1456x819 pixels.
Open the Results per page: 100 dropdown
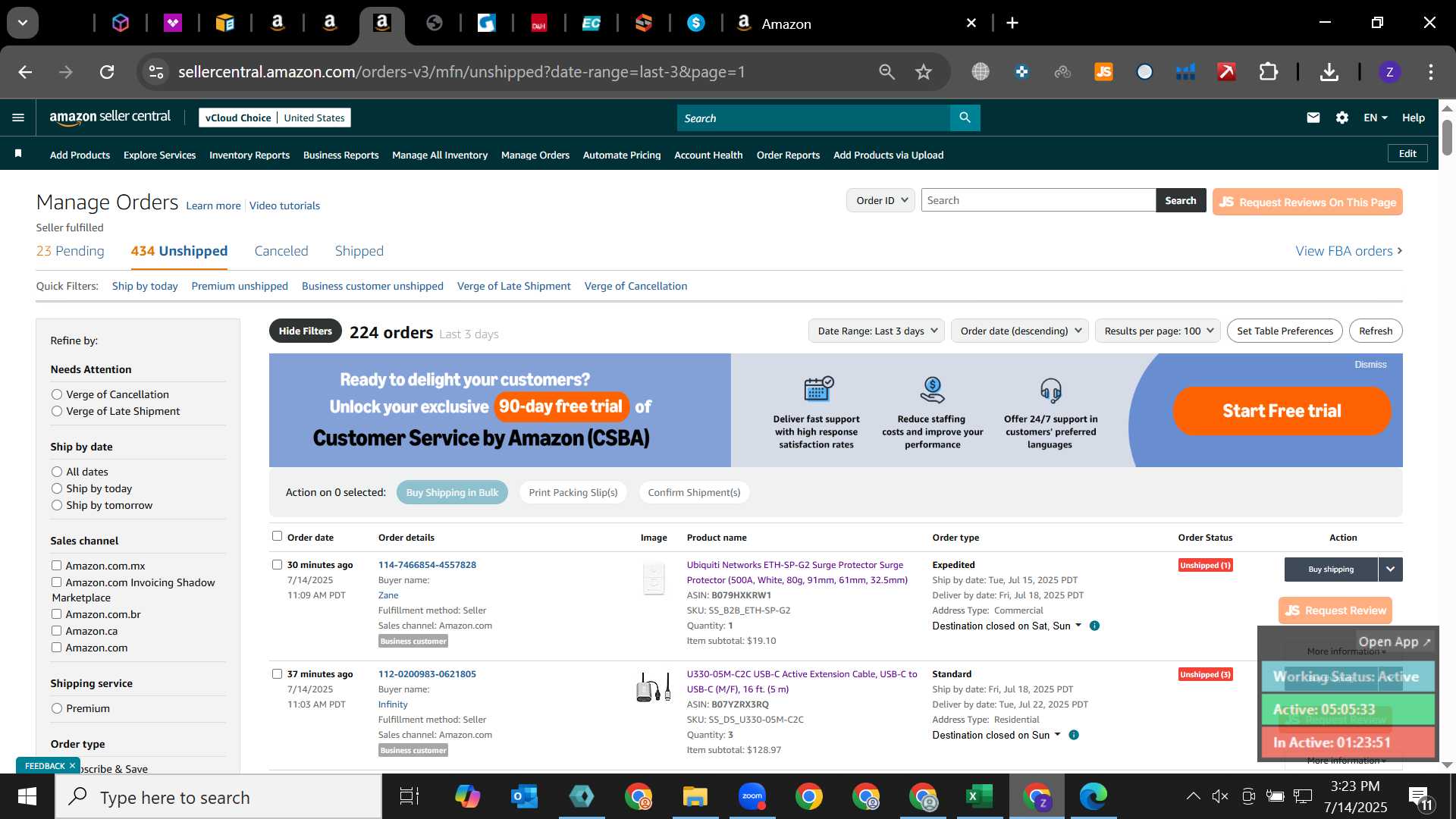tap(1158, 331)
